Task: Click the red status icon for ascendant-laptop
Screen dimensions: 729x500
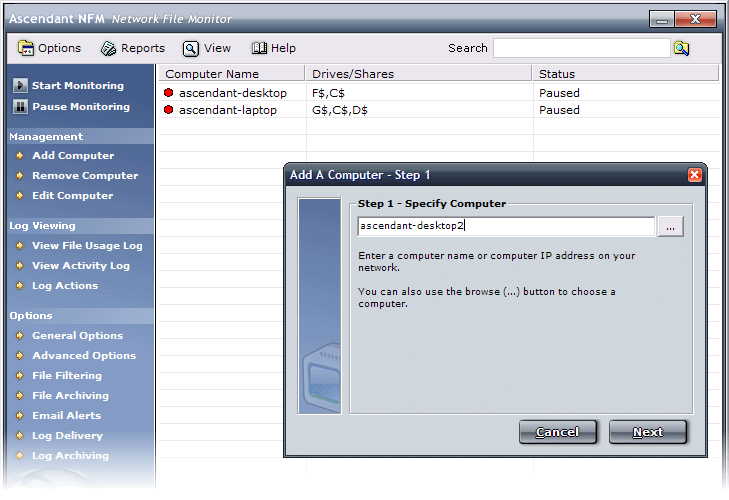Action: click(x=169, y=110)
